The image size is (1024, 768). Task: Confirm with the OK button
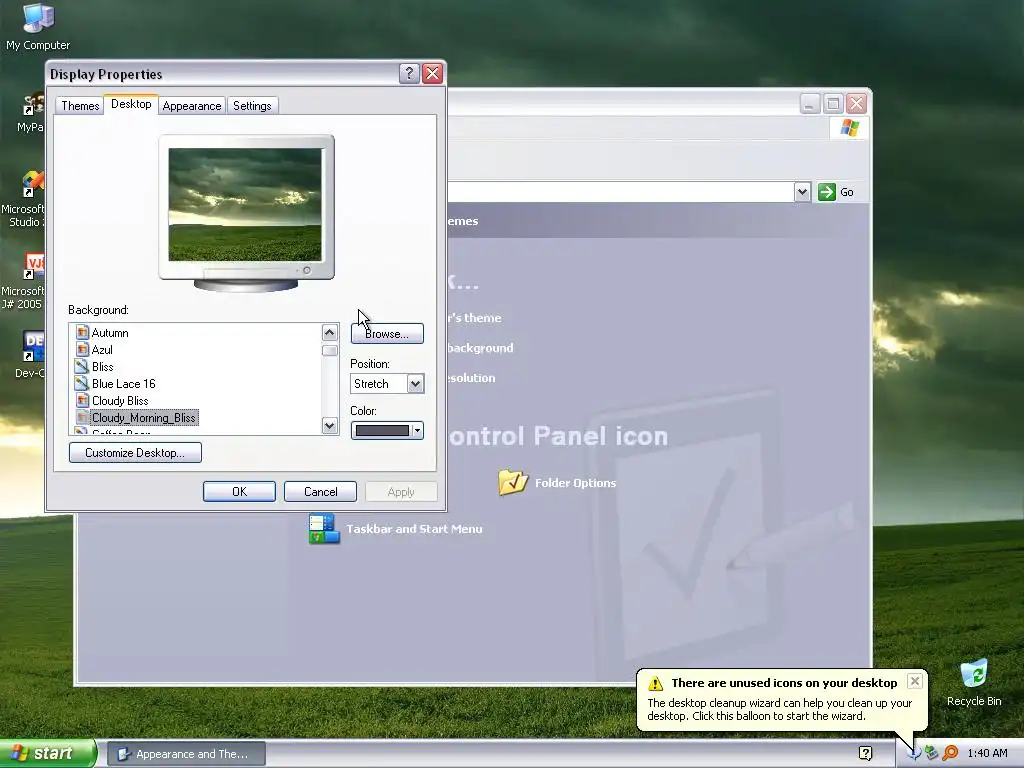click(x=239, y=492)
